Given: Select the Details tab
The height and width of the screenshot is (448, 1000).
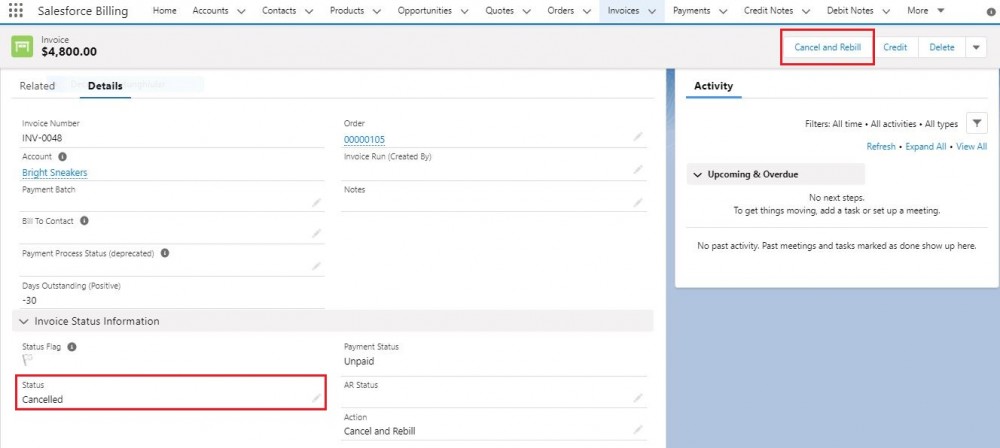Looking at the screenshot, I should point(105,86).
